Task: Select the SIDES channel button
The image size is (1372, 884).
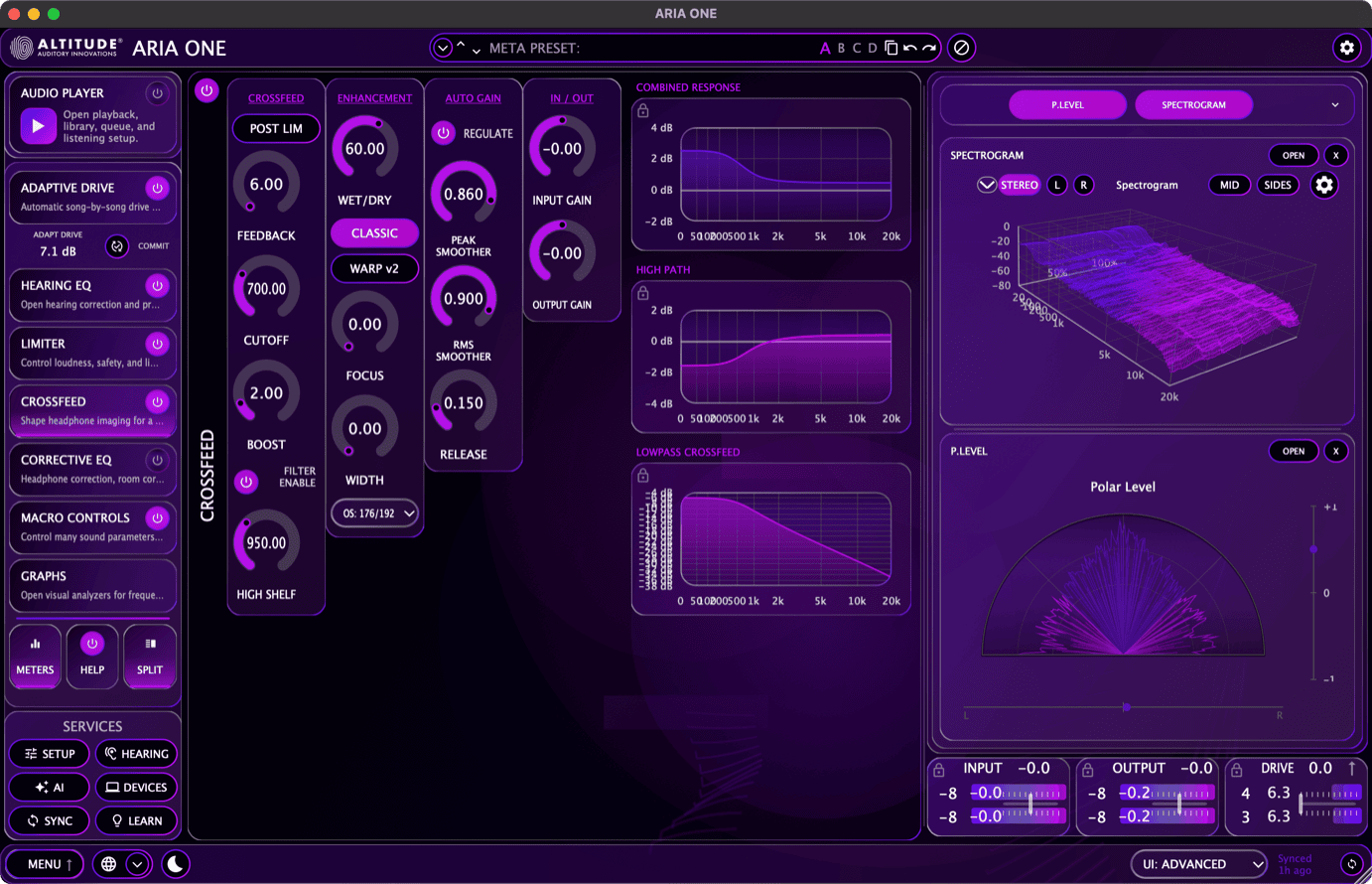Action: pos(1278,185)
